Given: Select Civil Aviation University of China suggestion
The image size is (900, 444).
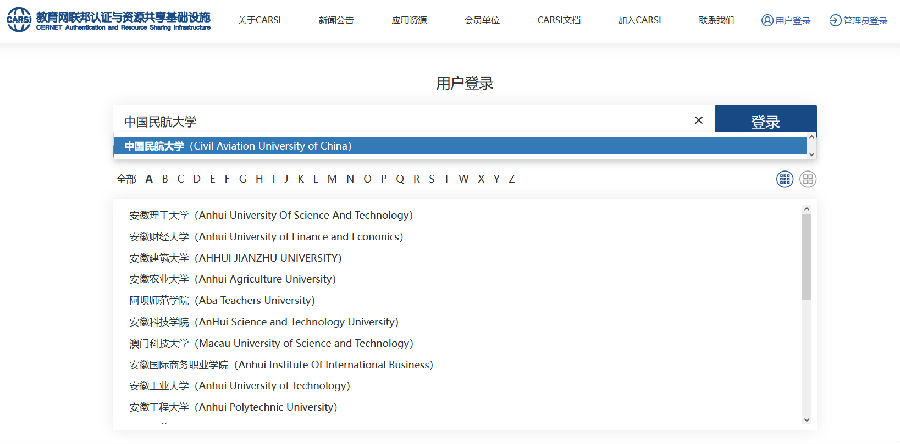Looking at the screenshot, I should pyautogui.click(x=238, y=146).
